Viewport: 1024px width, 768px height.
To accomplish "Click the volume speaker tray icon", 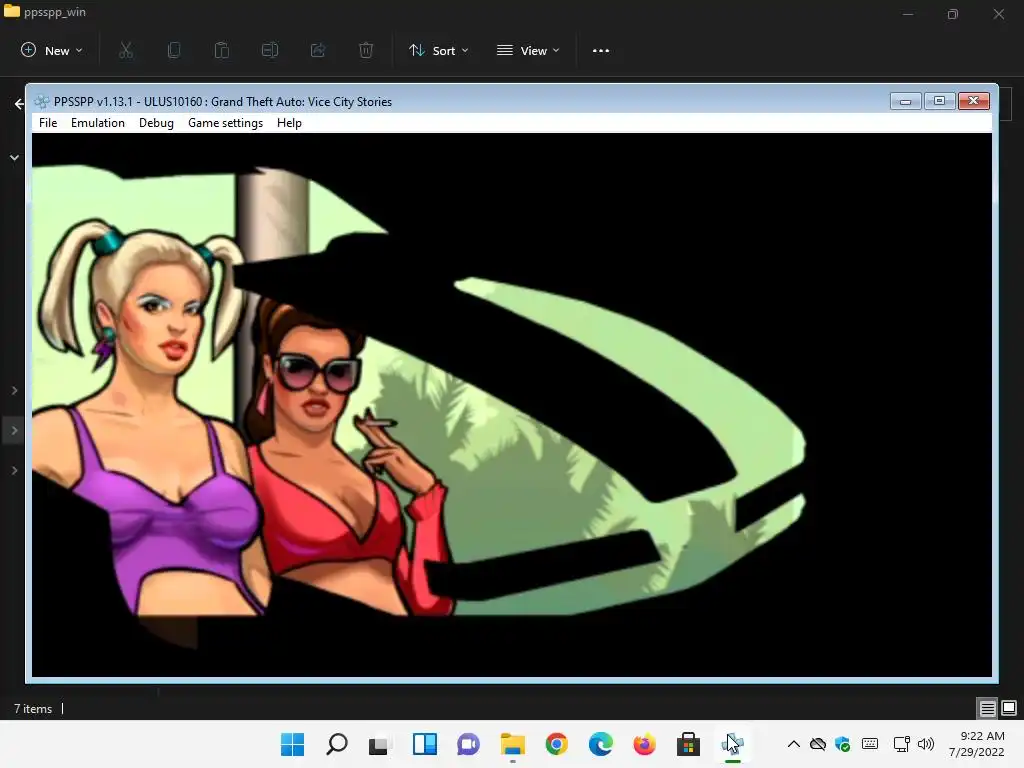I will tap(925, 744).
